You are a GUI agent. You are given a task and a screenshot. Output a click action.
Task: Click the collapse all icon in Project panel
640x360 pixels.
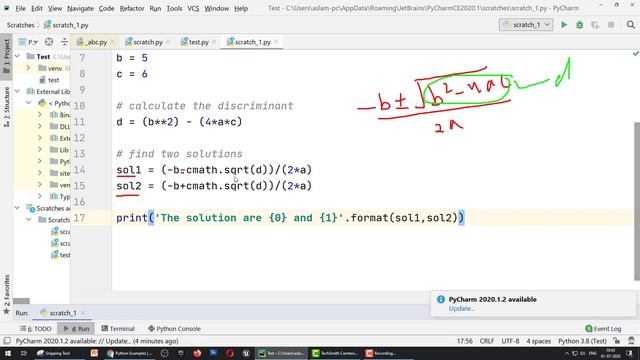[64, 42]
